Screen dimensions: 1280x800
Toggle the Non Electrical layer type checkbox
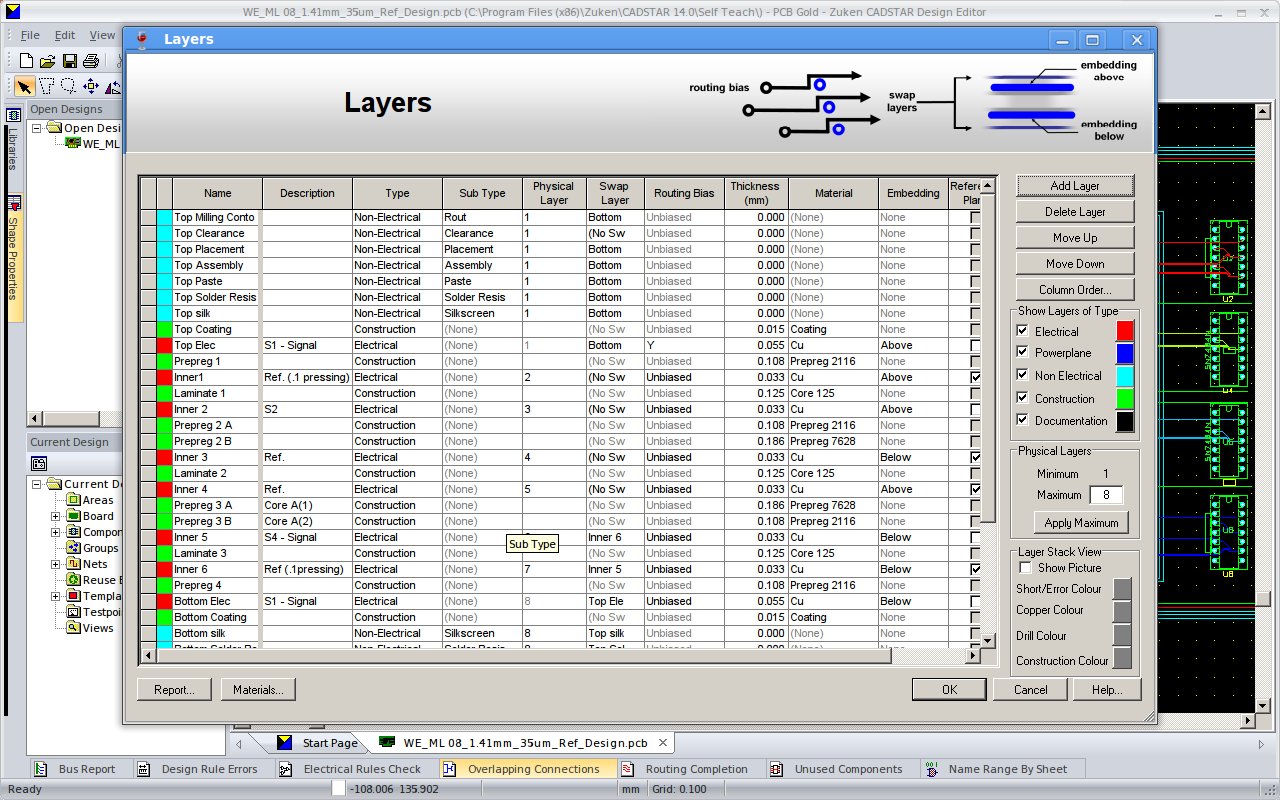[x=1022, y=375]
